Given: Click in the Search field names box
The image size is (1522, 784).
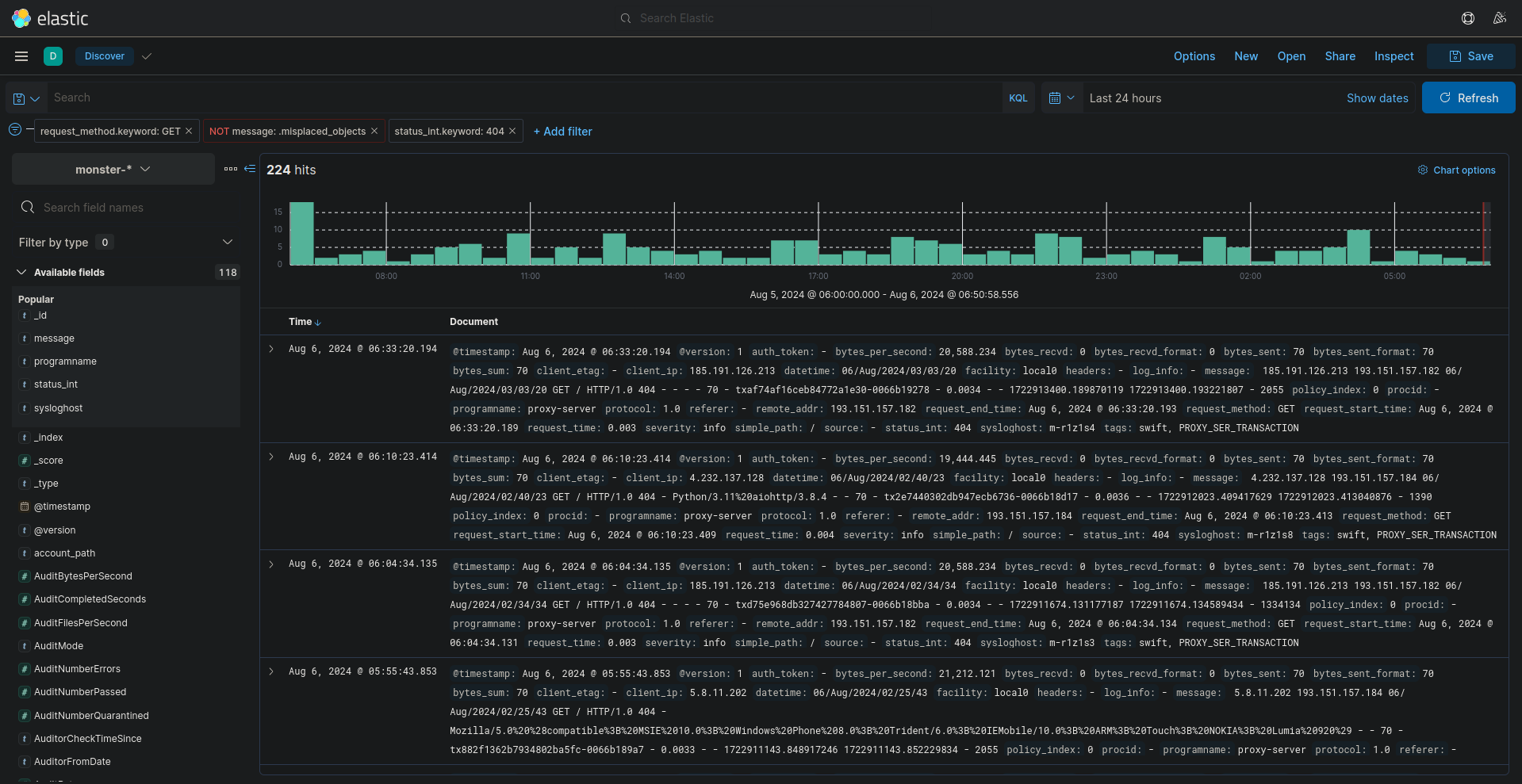Looking at the screenshot, I should coord(127,208).
